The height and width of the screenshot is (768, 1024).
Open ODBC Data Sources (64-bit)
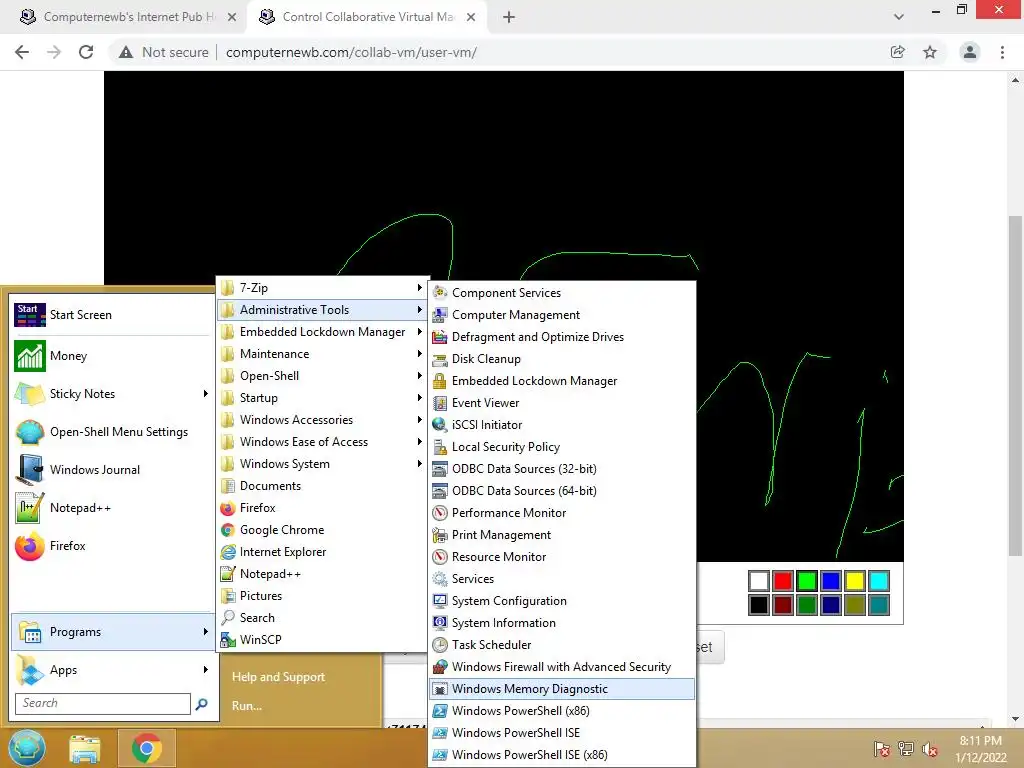562,490
